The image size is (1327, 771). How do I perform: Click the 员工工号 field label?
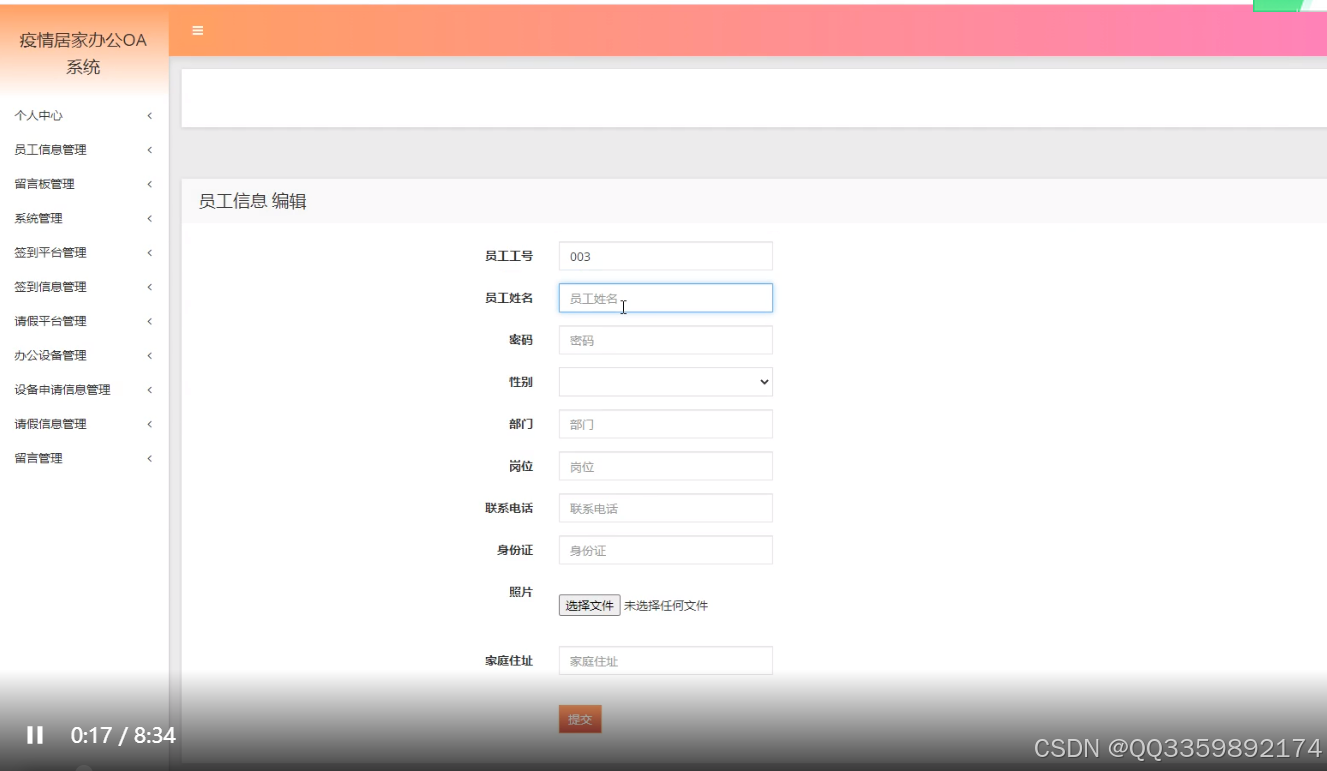[509, 256]
